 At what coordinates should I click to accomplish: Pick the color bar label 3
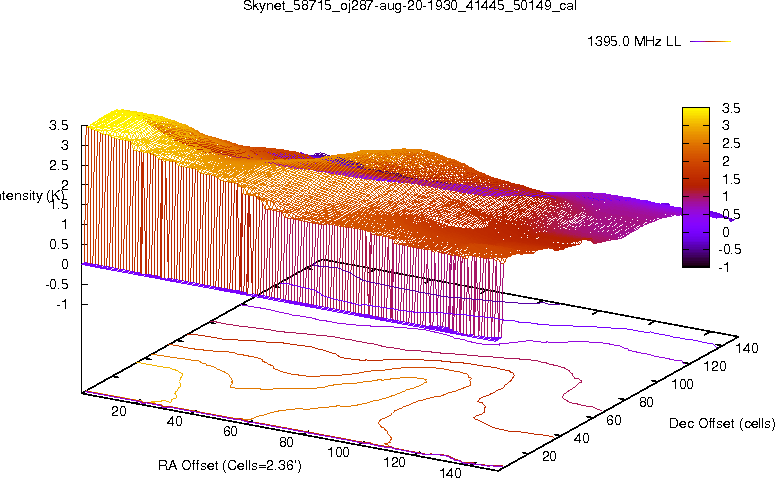[x=726, y=126]
